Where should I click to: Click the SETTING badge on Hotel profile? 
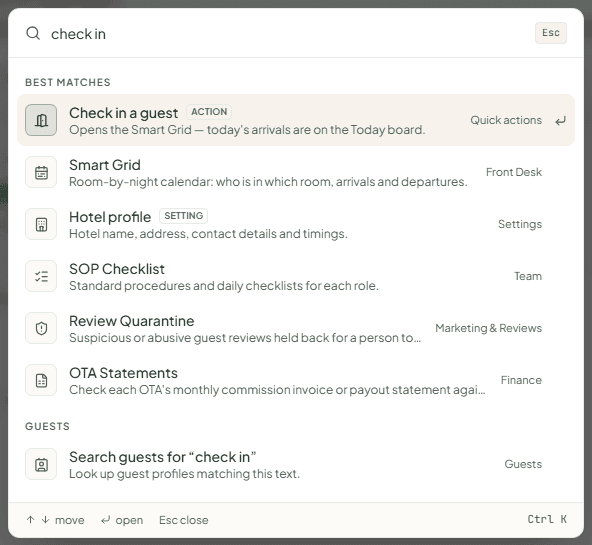pos(183,216)
